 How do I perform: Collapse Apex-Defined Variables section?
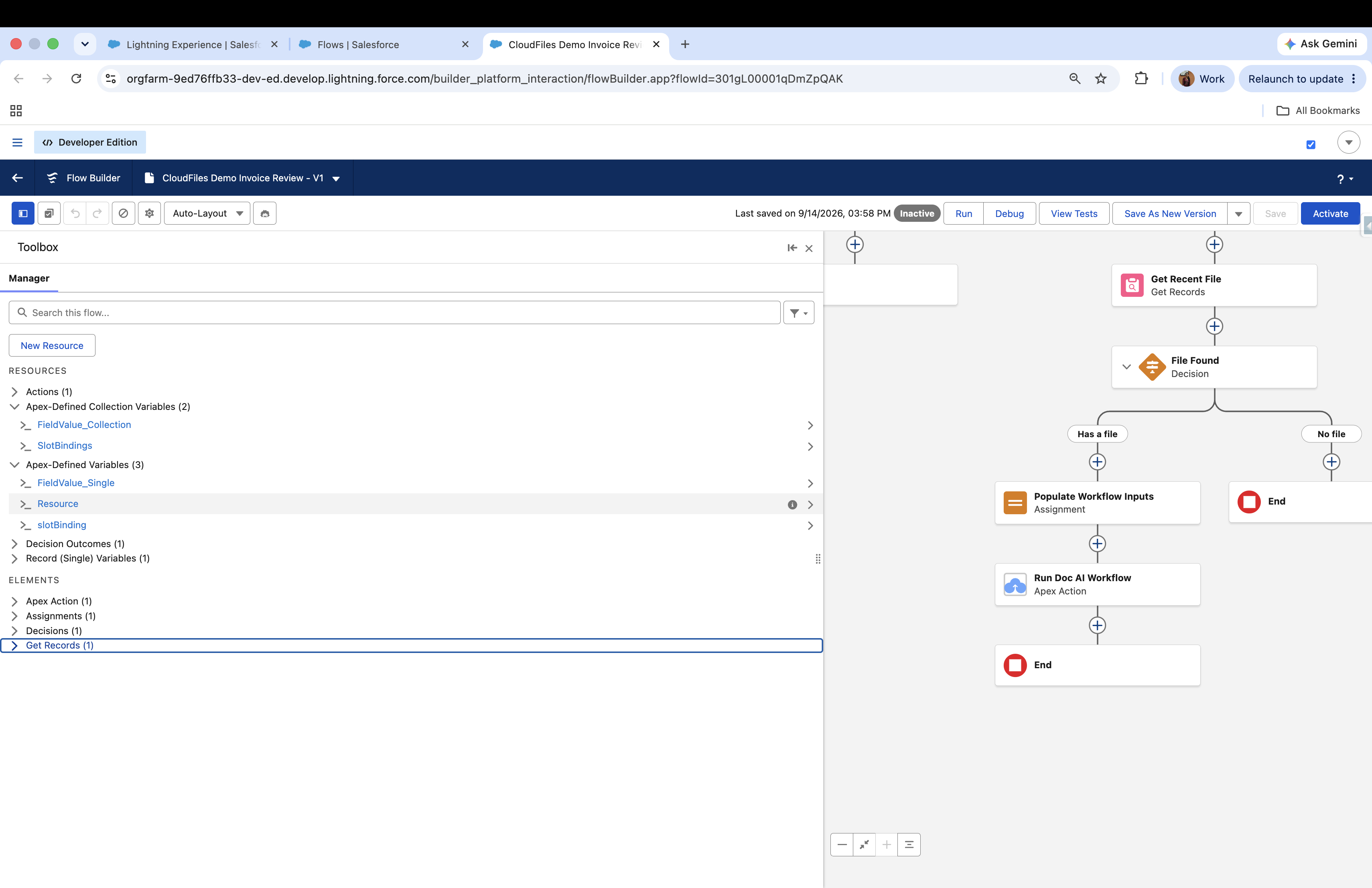(14, 465)
